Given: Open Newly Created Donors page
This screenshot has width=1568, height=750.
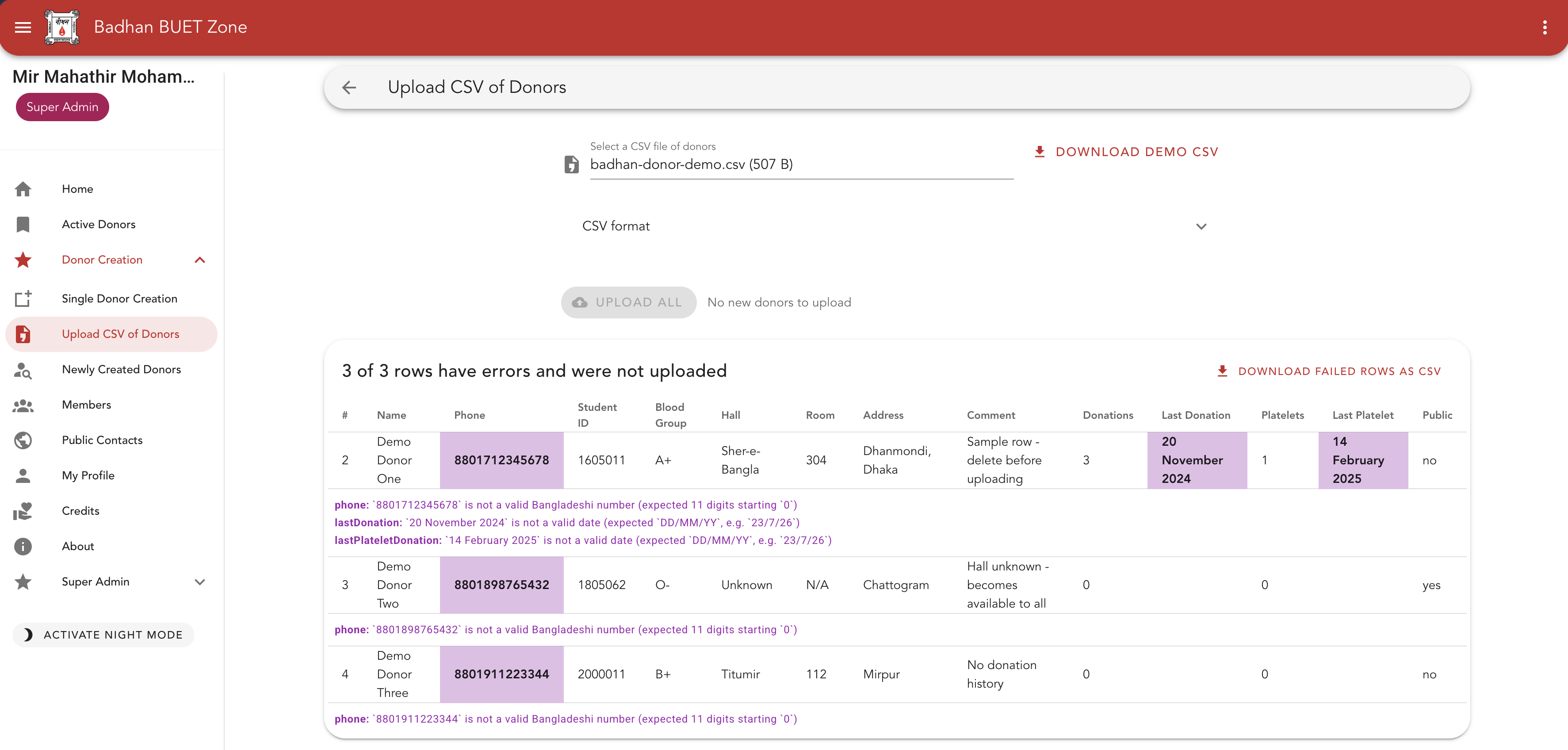Looking at the screenshot, I should point(111,370).
